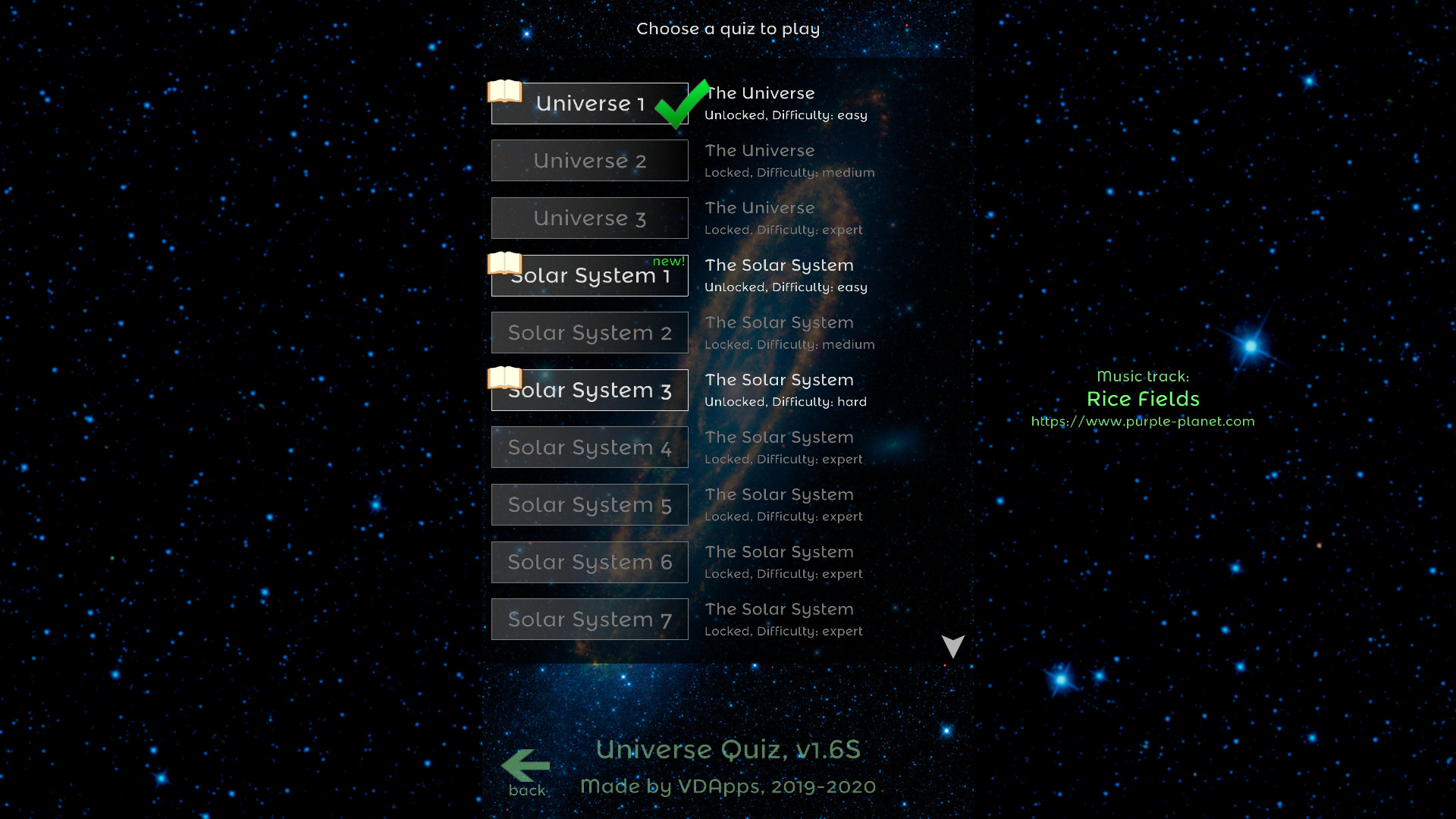The height and width of the screenshot is (819, 1456).
Task: Open the study book for Solar System 1
Action: point(504,264)
